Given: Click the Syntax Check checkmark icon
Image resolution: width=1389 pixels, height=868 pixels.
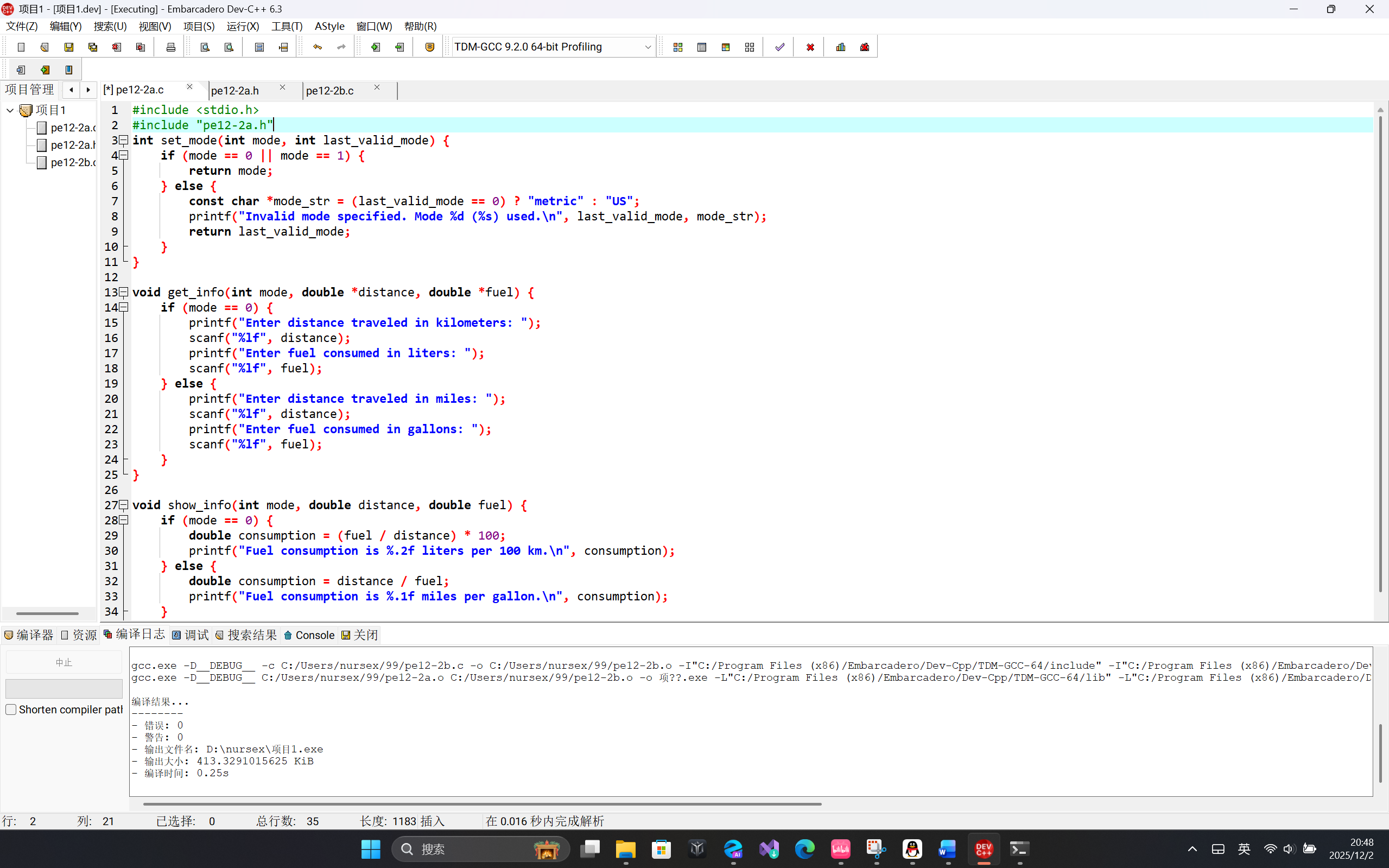Looking at the screenshot, I should 779,47.
